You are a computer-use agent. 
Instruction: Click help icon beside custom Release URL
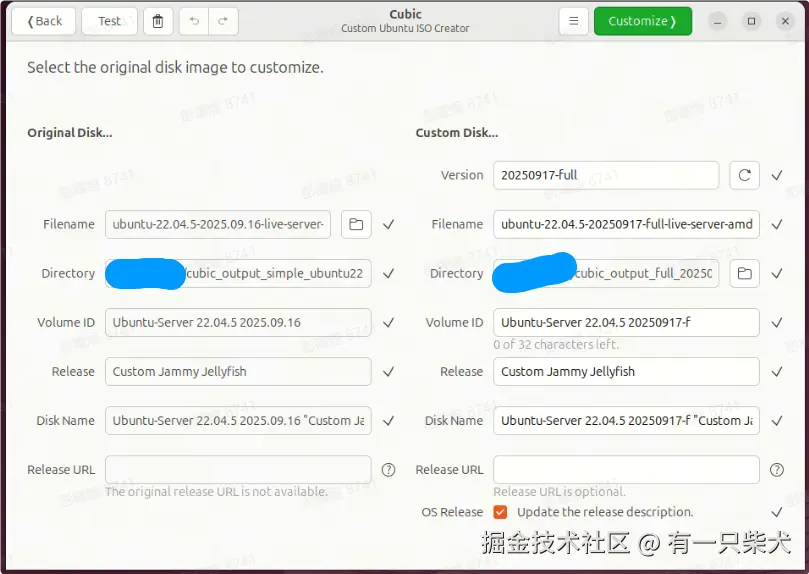(x=777, y=470)
